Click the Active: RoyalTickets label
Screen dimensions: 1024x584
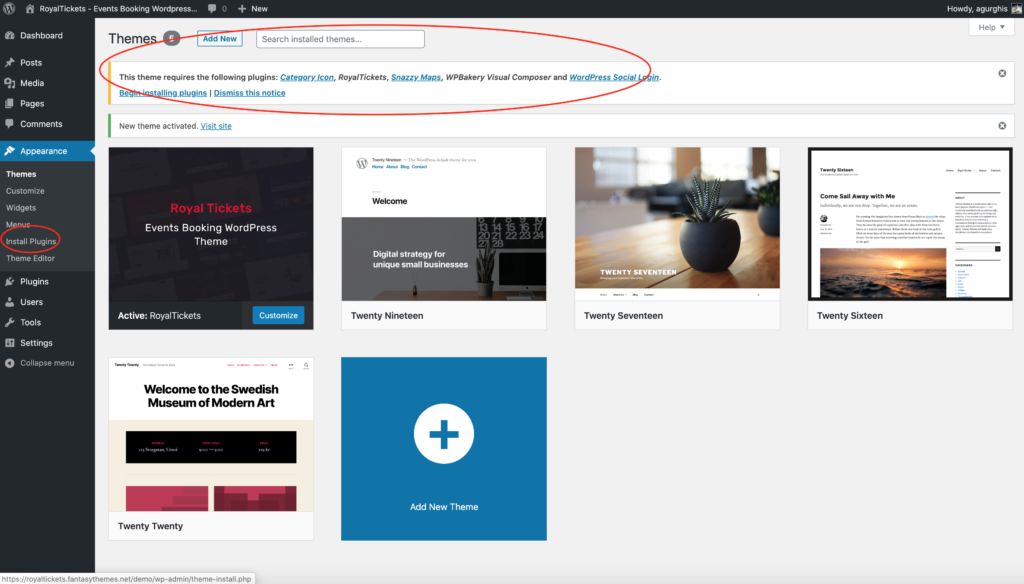pyautogui.click(x=159, y=316)
